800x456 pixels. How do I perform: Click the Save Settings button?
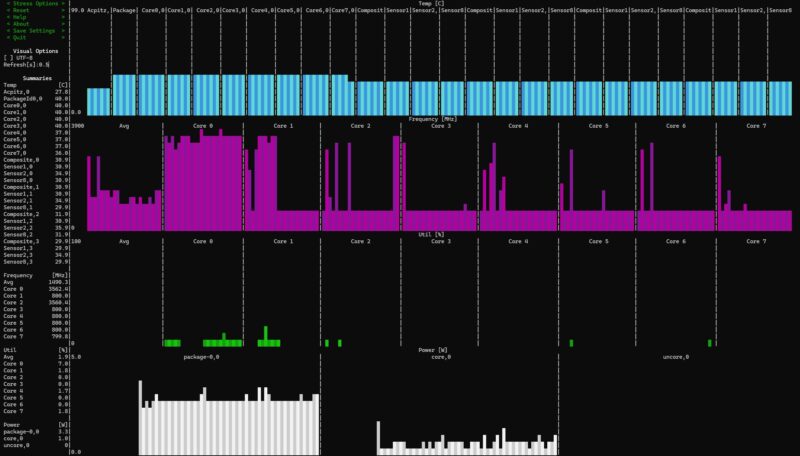tap(35, 31)
